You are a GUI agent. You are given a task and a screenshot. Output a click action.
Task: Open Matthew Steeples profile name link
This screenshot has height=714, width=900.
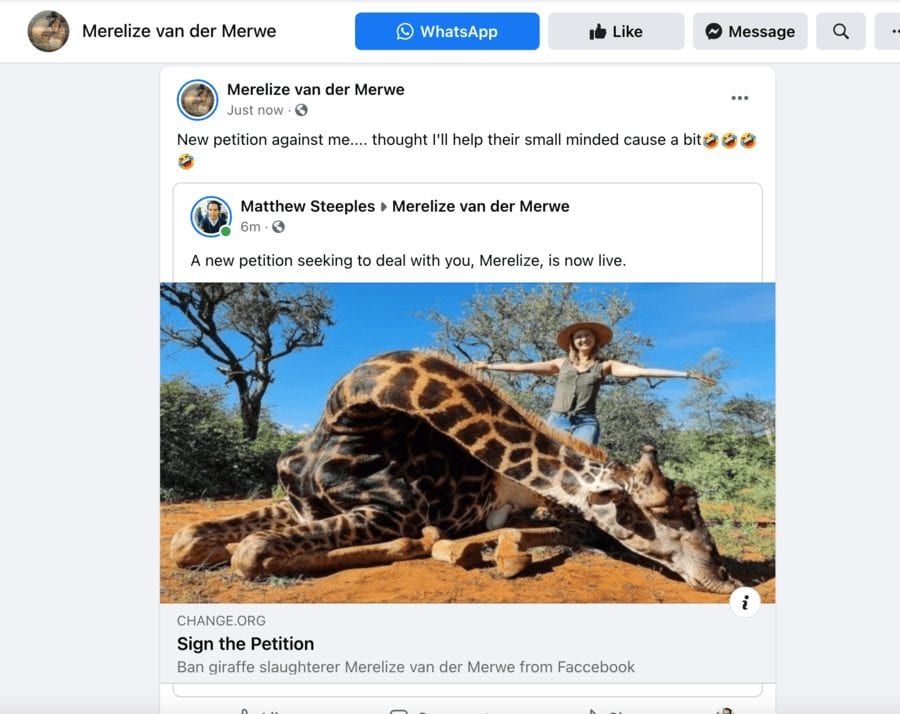(307, 207)
